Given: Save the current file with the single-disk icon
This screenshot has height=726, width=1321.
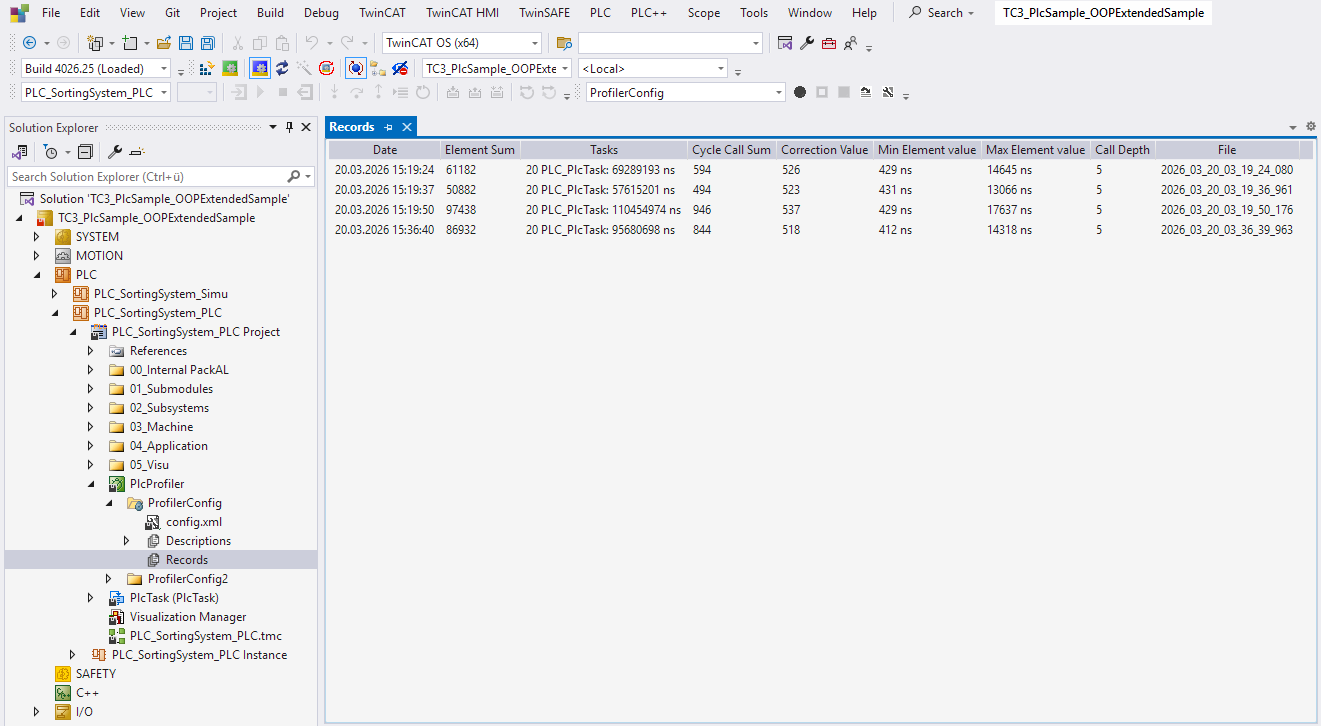Looking at the screenshot, I should 186,43.
